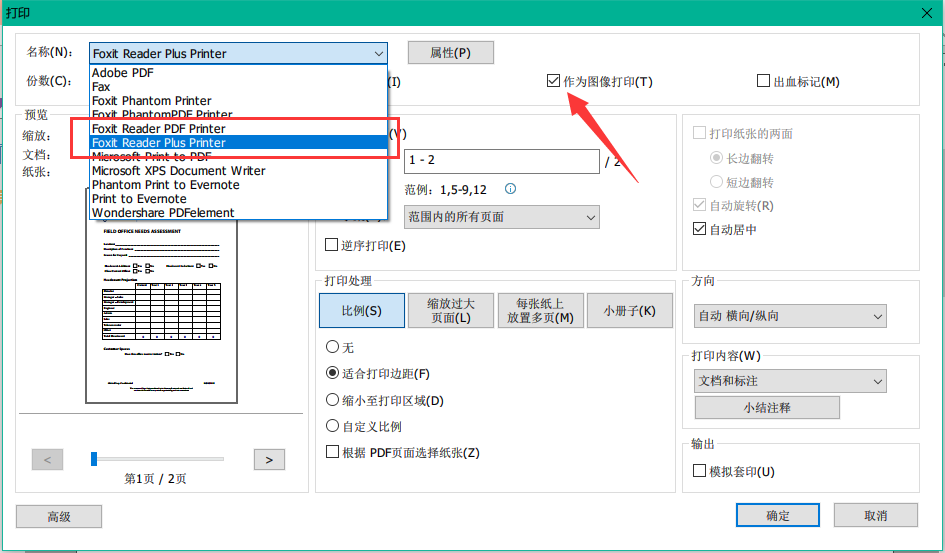The height and width of the screenshot is (553, 945).
Task: Toggle the auto-center checkbox
Action: pos(699,229)
